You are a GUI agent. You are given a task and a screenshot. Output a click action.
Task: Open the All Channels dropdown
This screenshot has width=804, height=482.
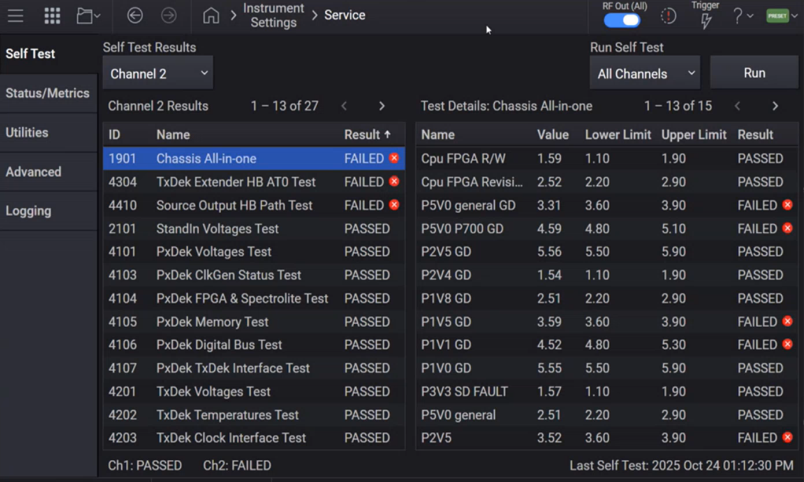[644, 73]
